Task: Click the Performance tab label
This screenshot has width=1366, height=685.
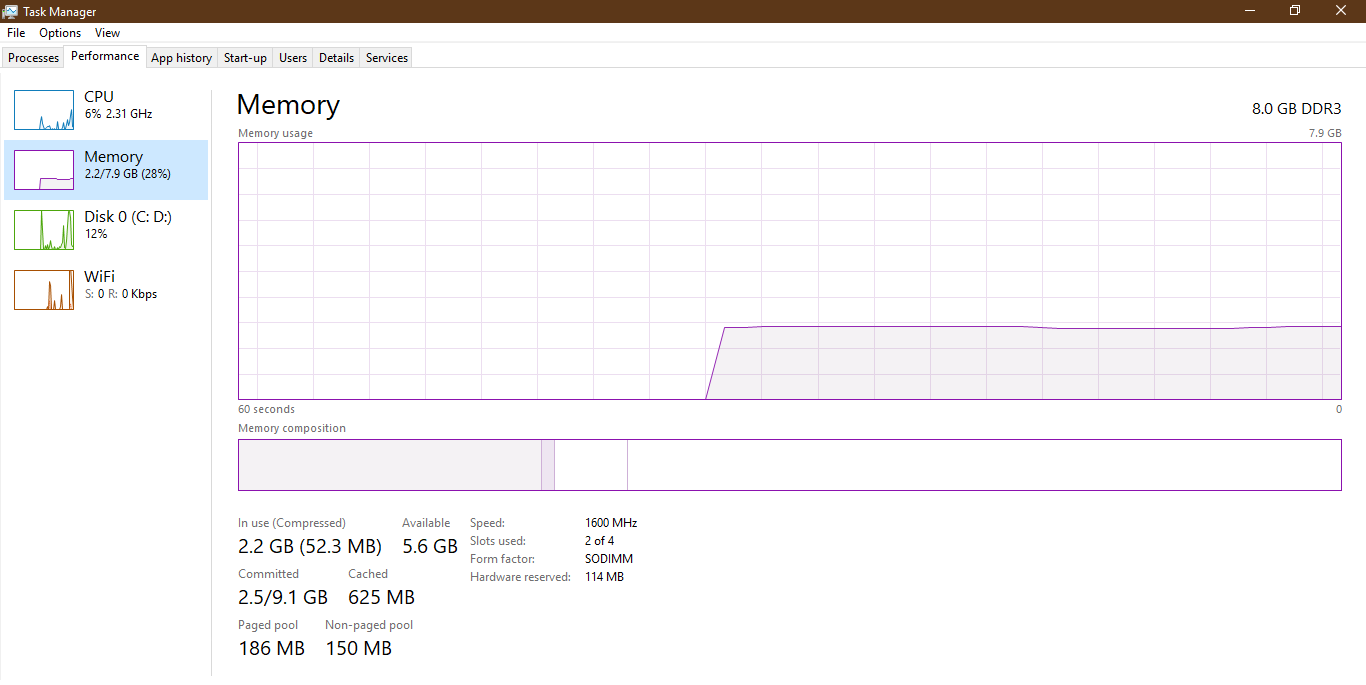Action: pyautogui.click(x=104, y=56)
